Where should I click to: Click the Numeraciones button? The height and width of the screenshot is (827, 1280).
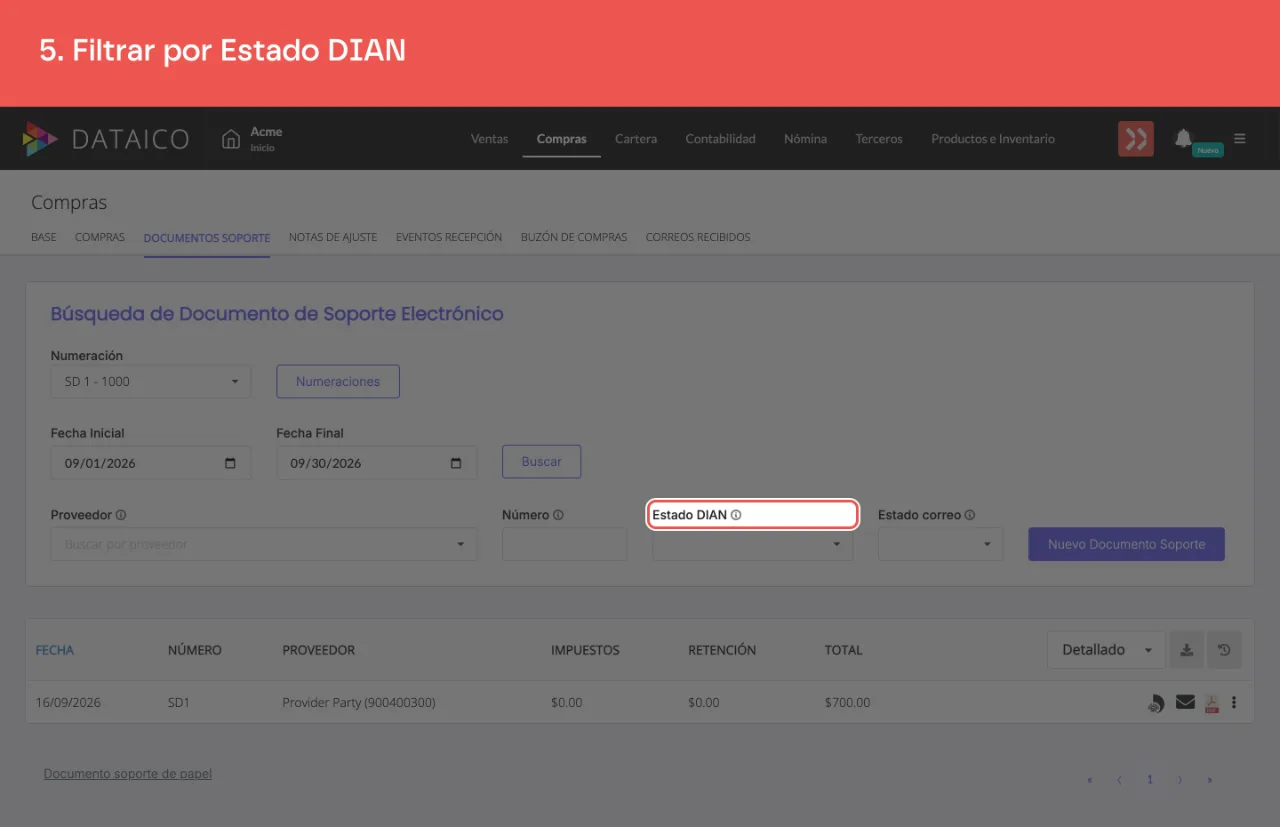click(338, 381)
